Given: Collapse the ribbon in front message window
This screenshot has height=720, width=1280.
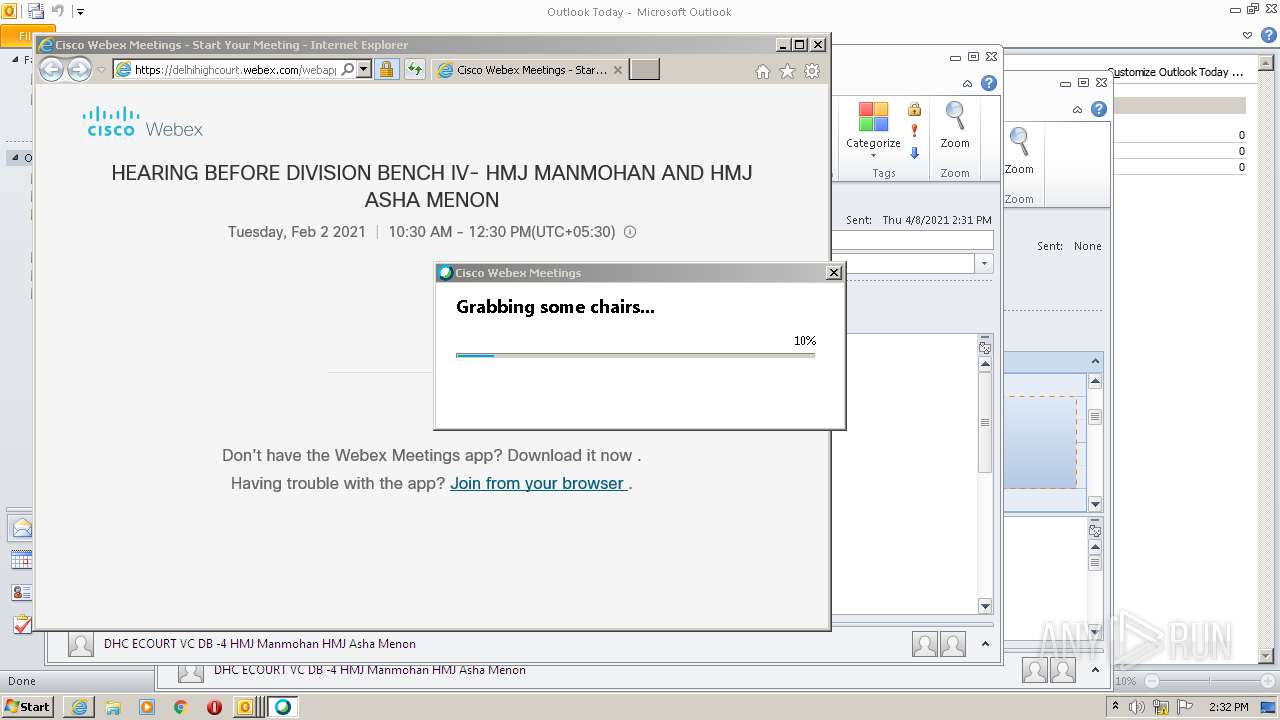Looking at the screenshot, I should click(x=967, y=84).
